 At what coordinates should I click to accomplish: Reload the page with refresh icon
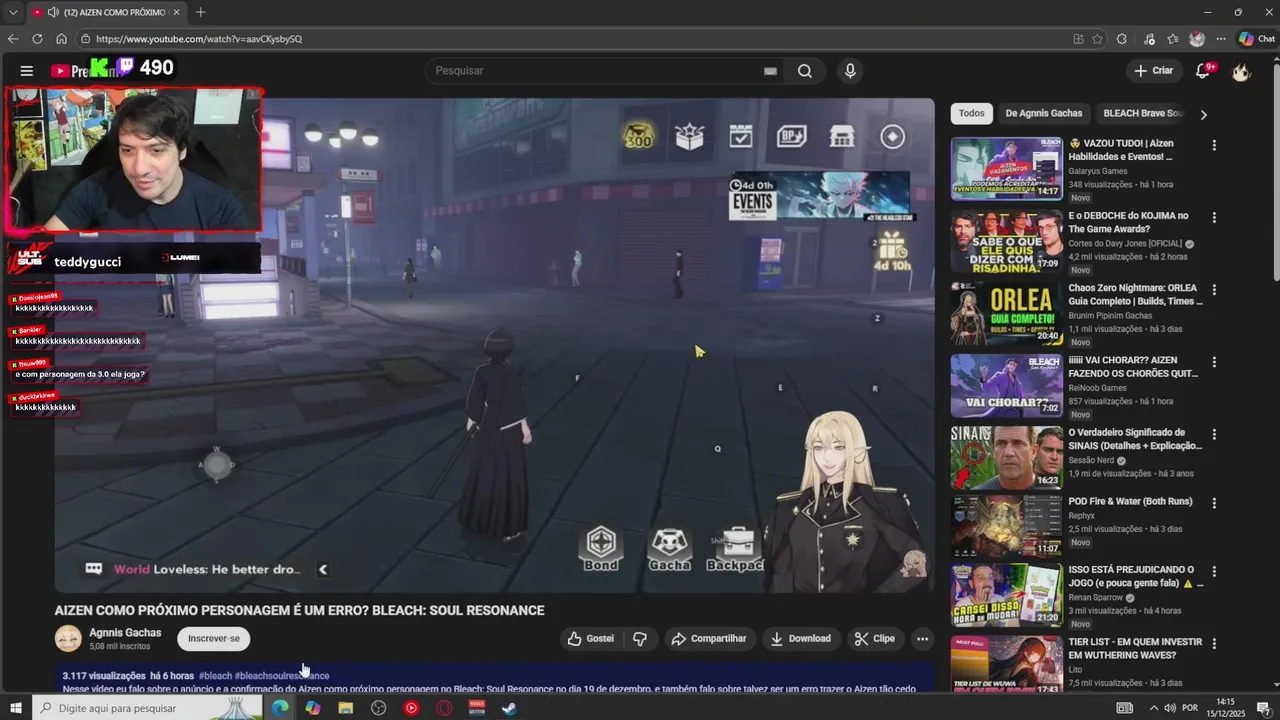point(37,39)
